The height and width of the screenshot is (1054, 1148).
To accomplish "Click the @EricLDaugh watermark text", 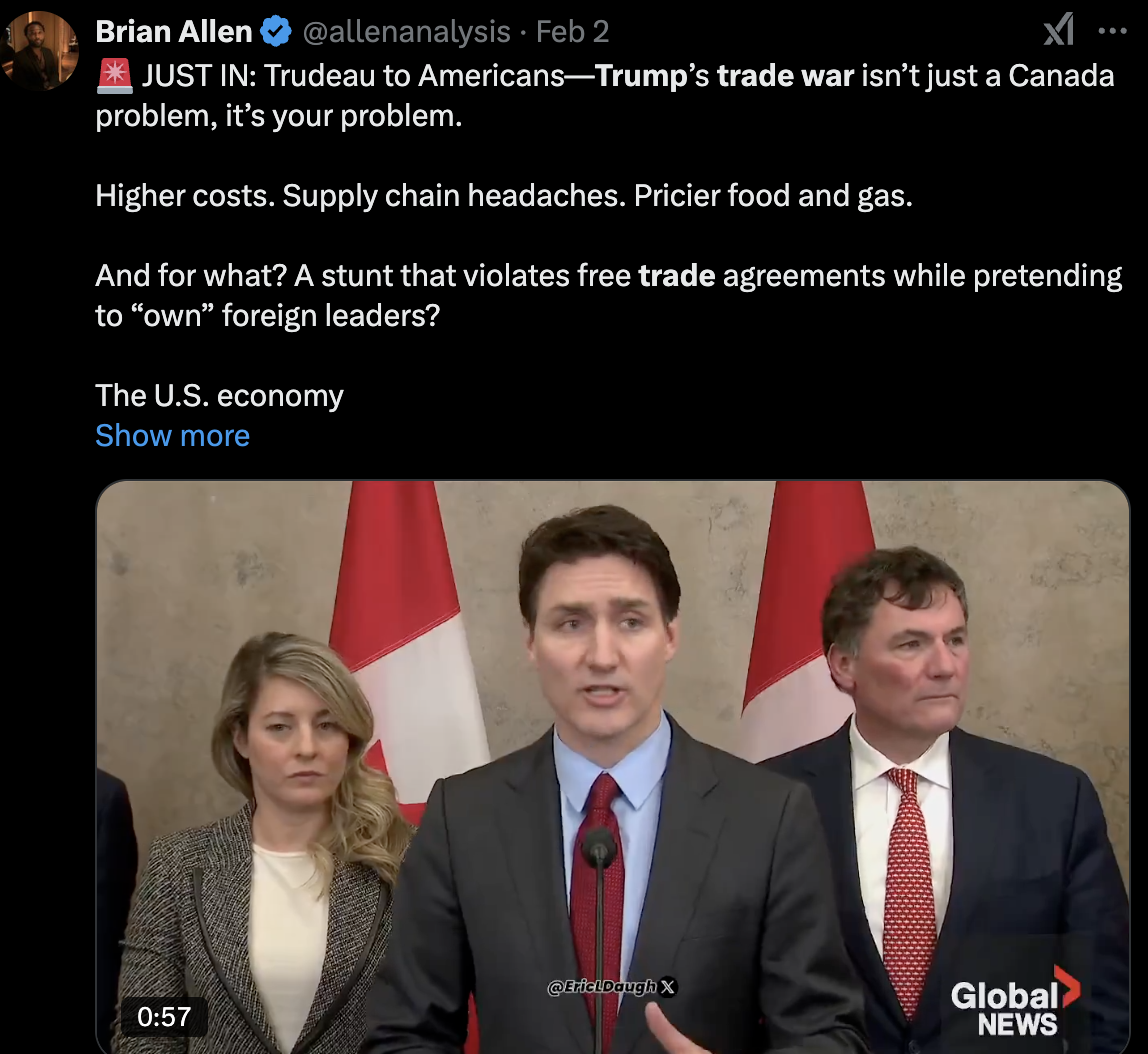I will (x=602, y=987).
